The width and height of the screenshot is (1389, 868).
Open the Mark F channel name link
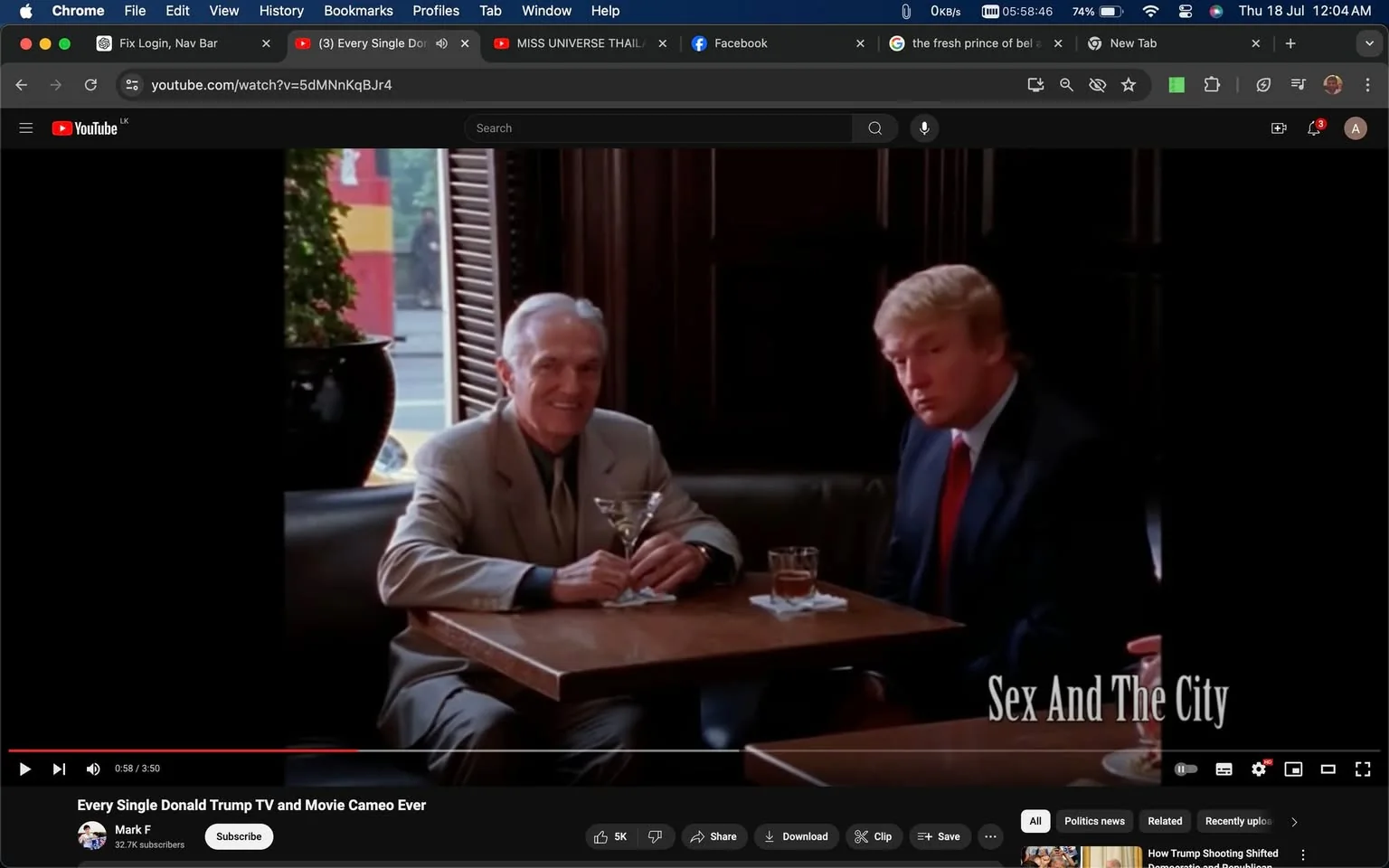click(133, 829)
